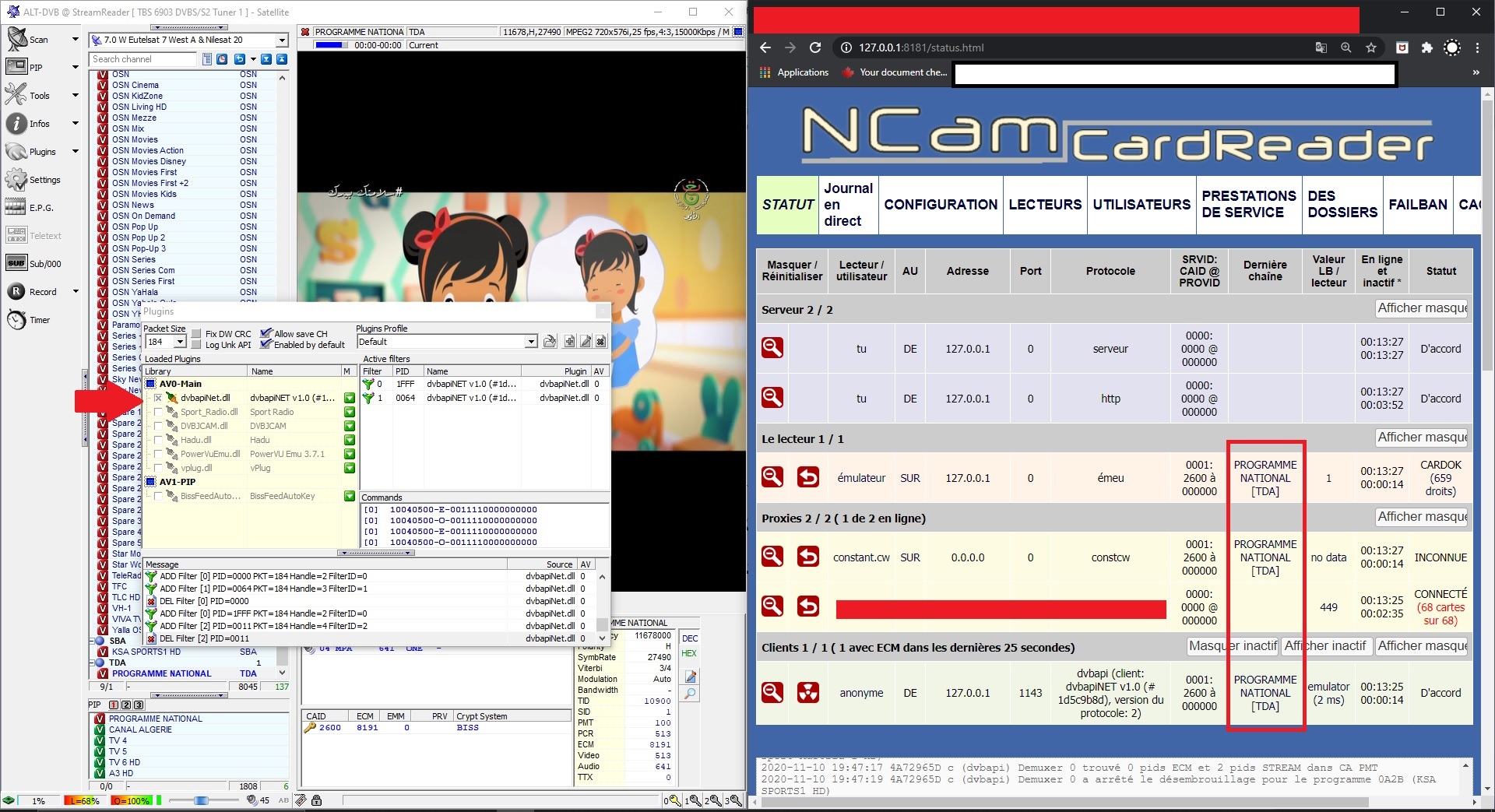Bookmark this page with the star icon
This screenshot has height=812, width=1495.
[1371, 47]
